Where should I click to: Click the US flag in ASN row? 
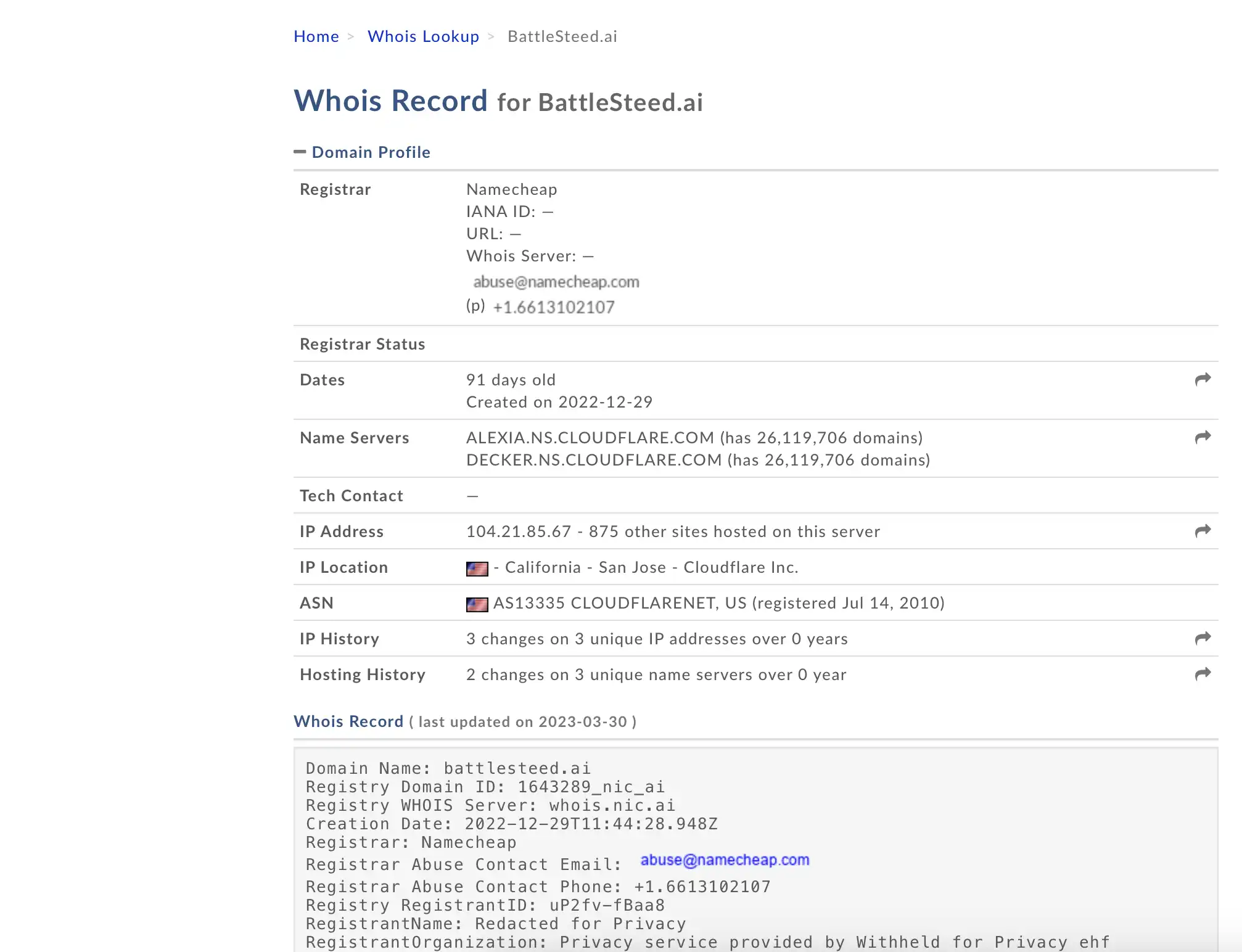click(x=477, y=604)
